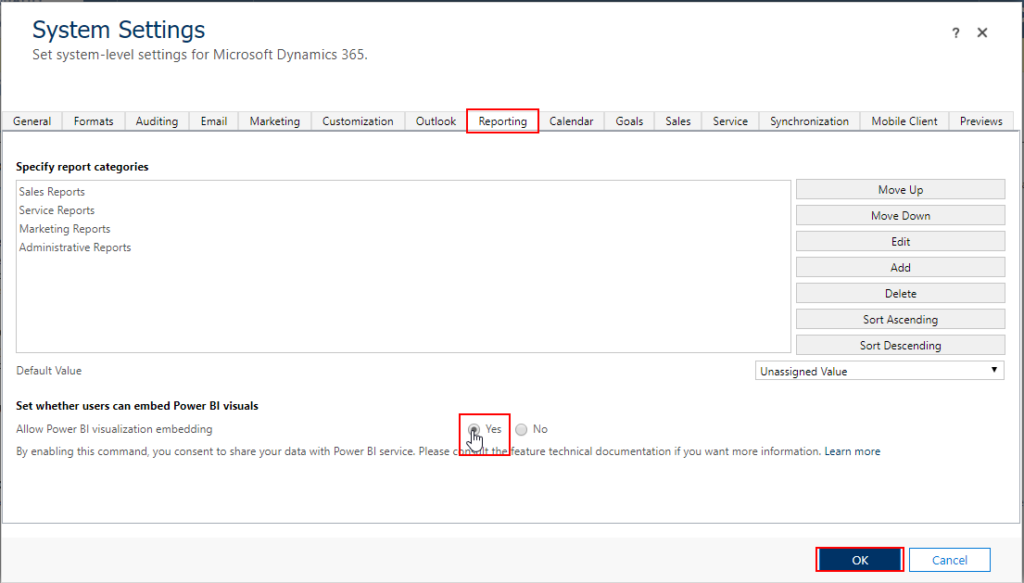Image resolution: width=1024 pixels, height=583 pixels.
Task: Open the Learn more link
Action: point(852,451)
